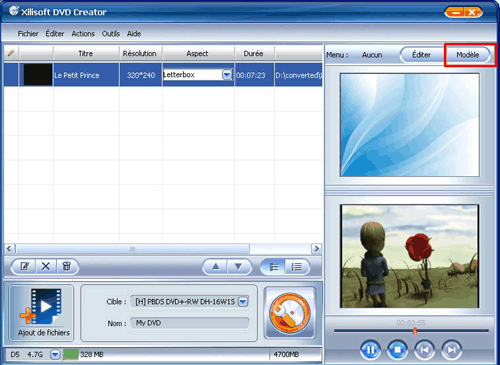Open the Actions menu
The width and height of the screenshot is (500, 365).
[83, 34]
